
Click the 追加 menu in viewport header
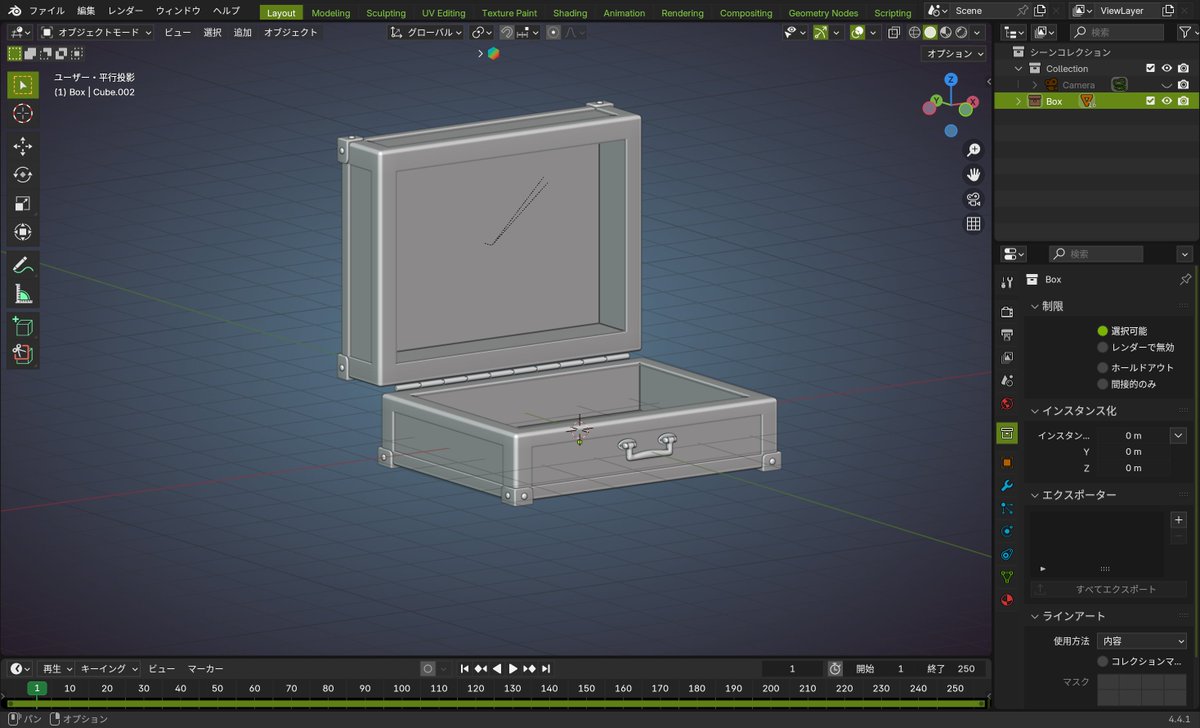pos(243,32)
